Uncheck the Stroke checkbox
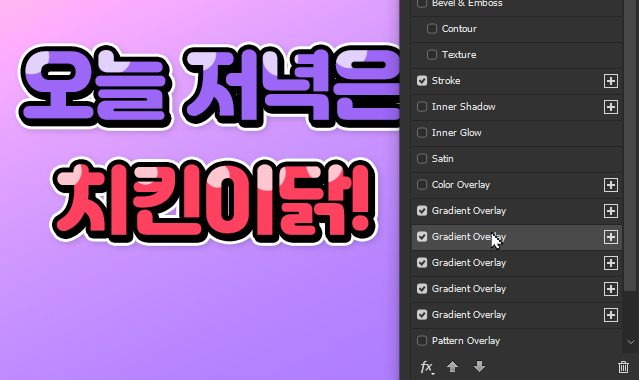The height and width of the screenshot is (380, 639). point(422,80)
